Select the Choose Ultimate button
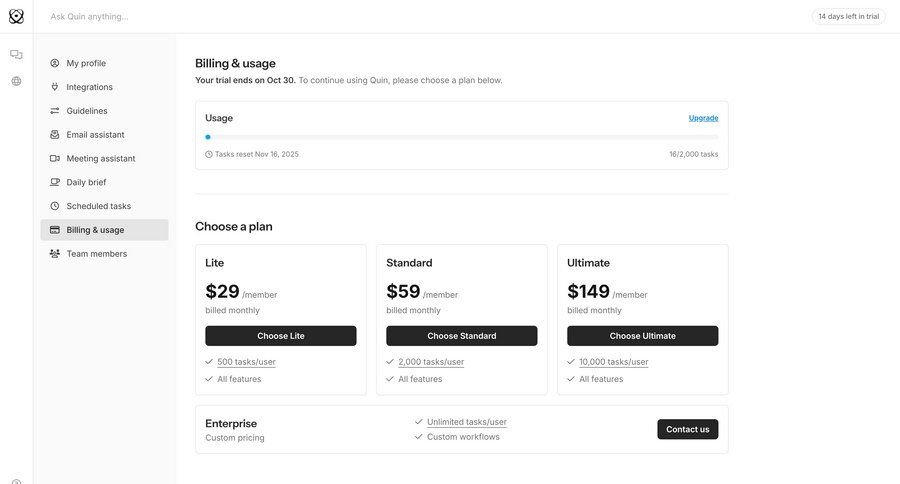Screen dimensions: 900x484 coord(642,336)
